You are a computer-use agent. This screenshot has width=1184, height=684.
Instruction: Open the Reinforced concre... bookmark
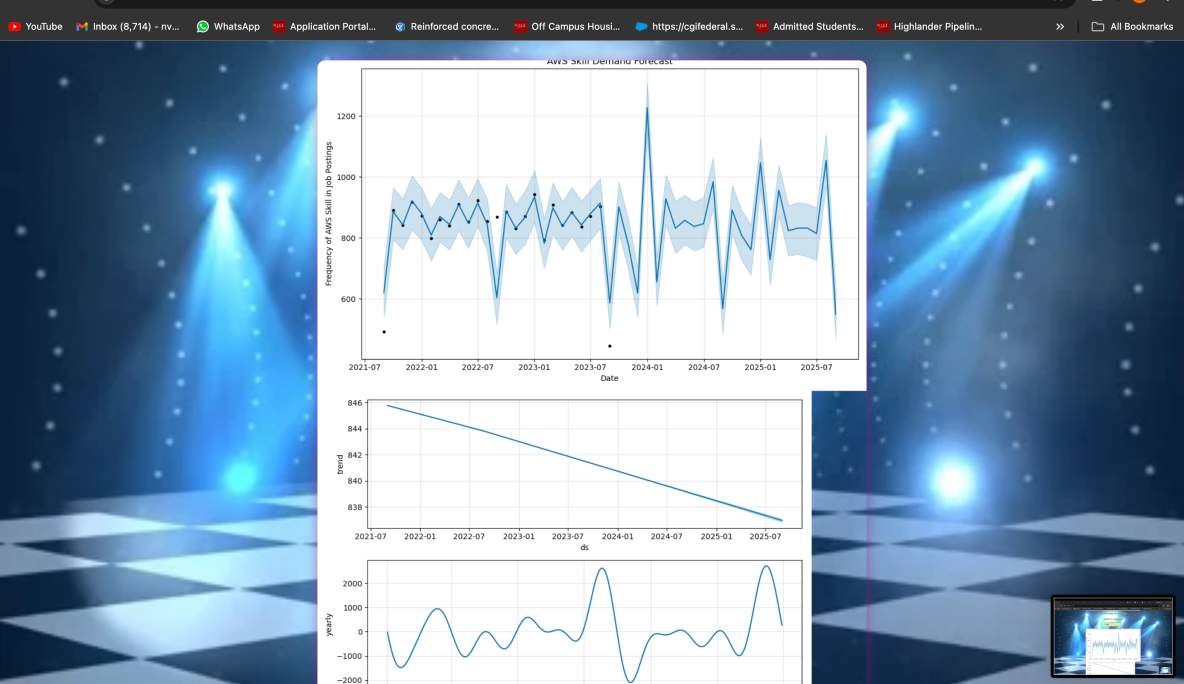click(x=446, y=26)
